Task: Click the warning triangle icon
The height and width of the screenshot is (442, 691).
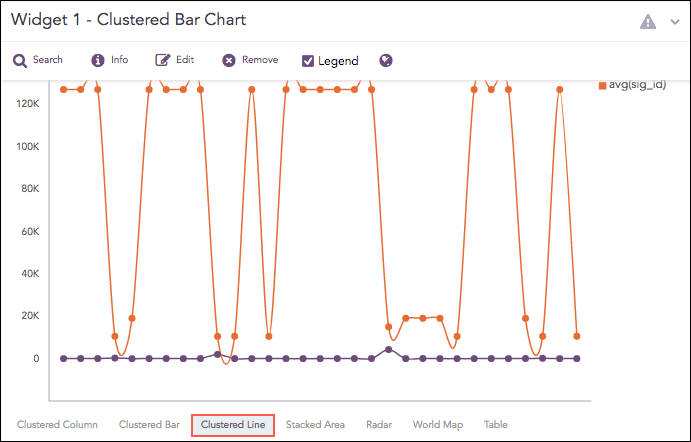Action: coord(648,21)
